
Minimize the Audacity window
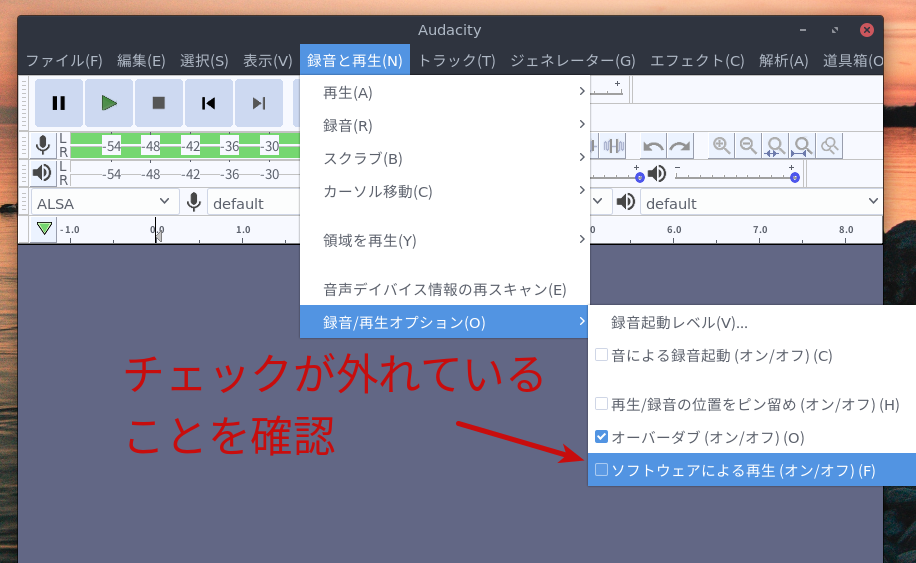pyautogui.click(x=803, y=30)
